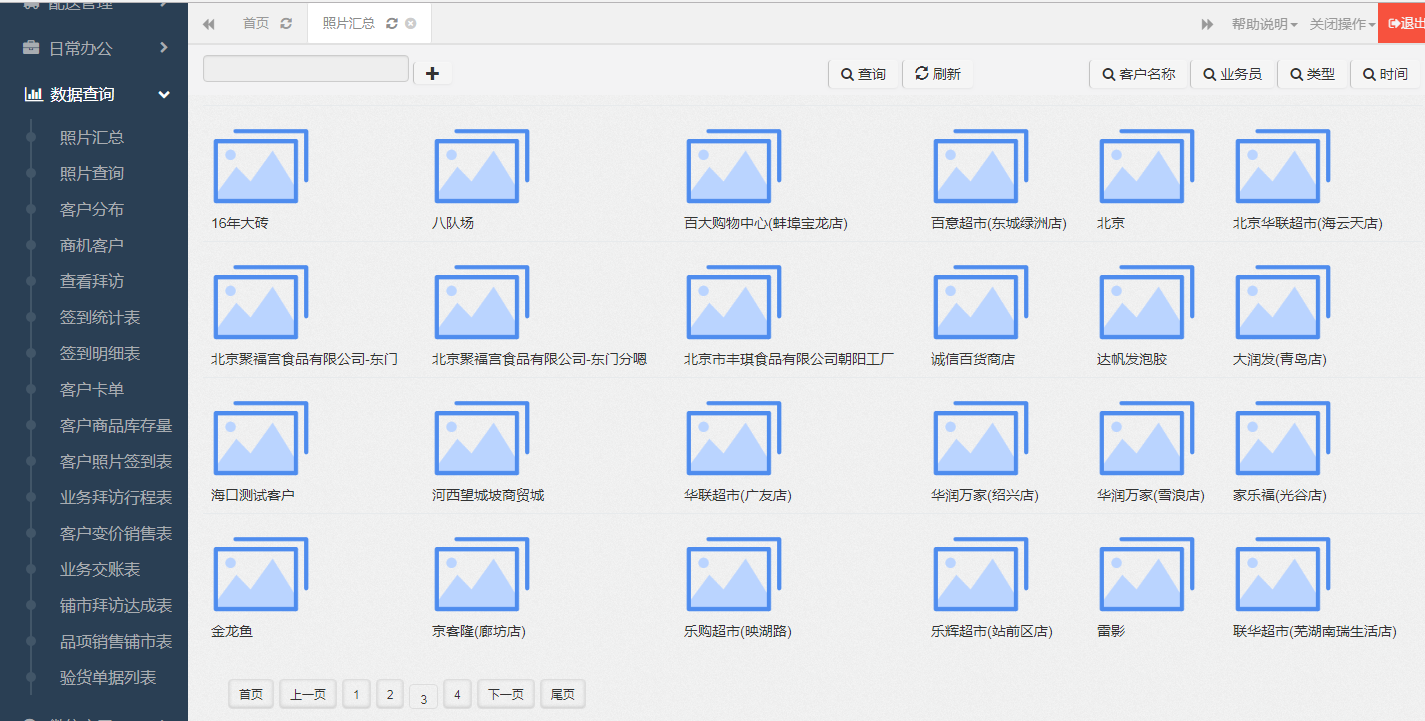Open 验货单据列表 in sidebar

108,677
